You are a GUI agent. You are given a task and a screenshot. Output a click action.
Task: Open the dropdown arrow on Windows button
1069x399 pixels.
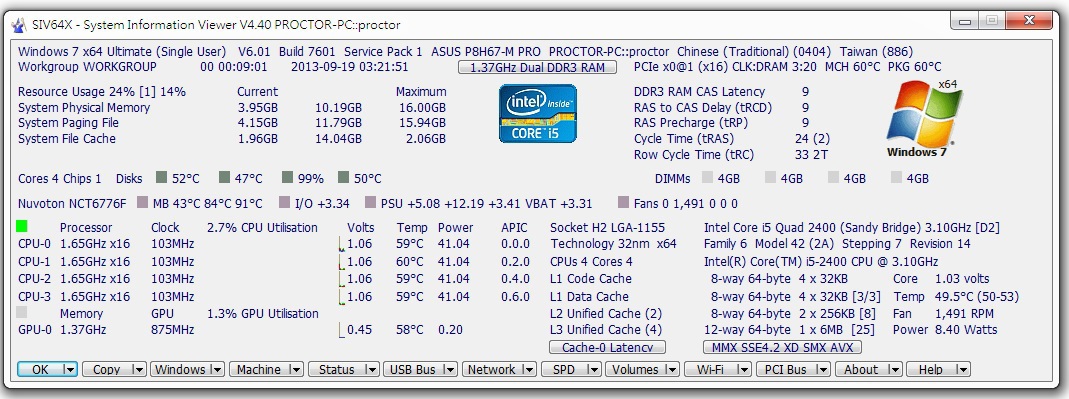[217, 370]
